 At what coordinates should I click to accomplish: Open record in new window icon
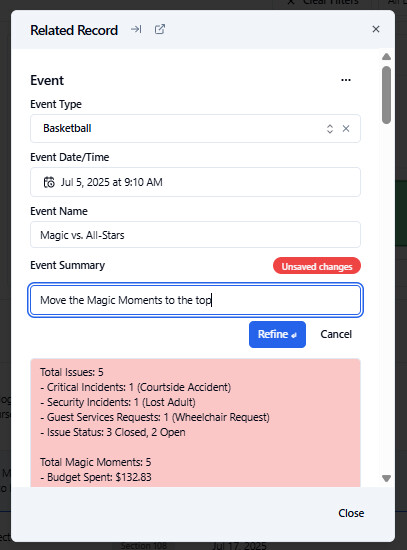[x=160, y=29]
